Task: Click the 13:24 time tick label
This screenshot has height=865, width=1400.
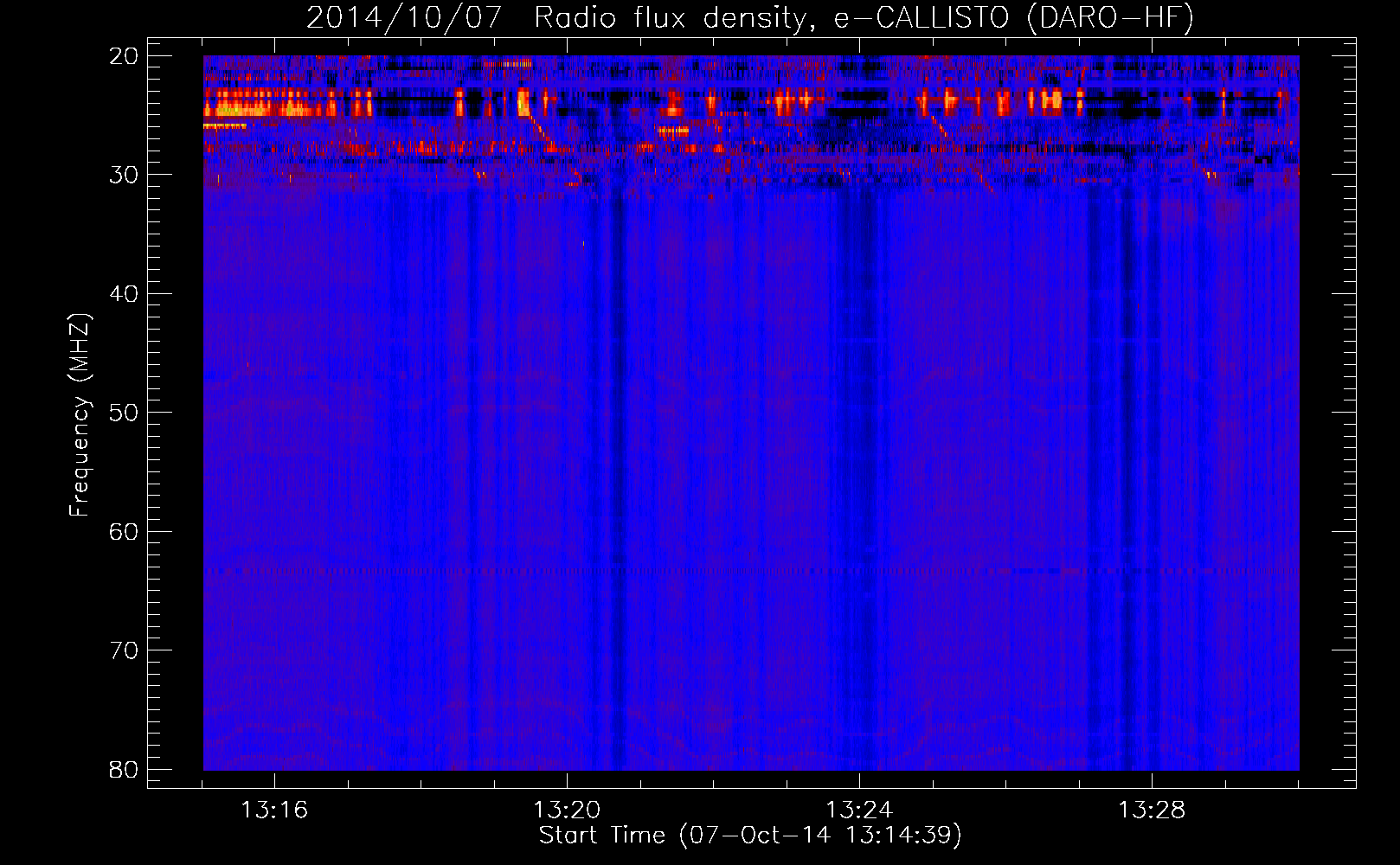Action: point(859,811)
